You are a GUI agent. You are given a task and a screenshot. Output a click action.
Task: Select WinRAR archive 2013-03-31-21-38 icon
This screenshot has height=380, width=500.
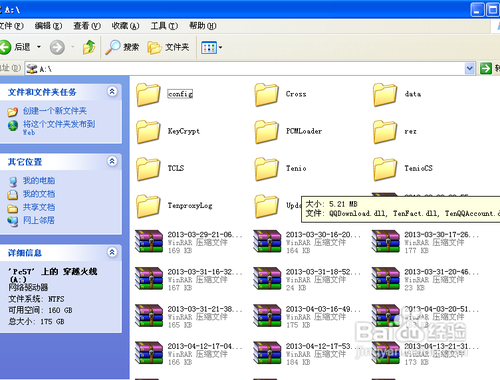(149, 315)
